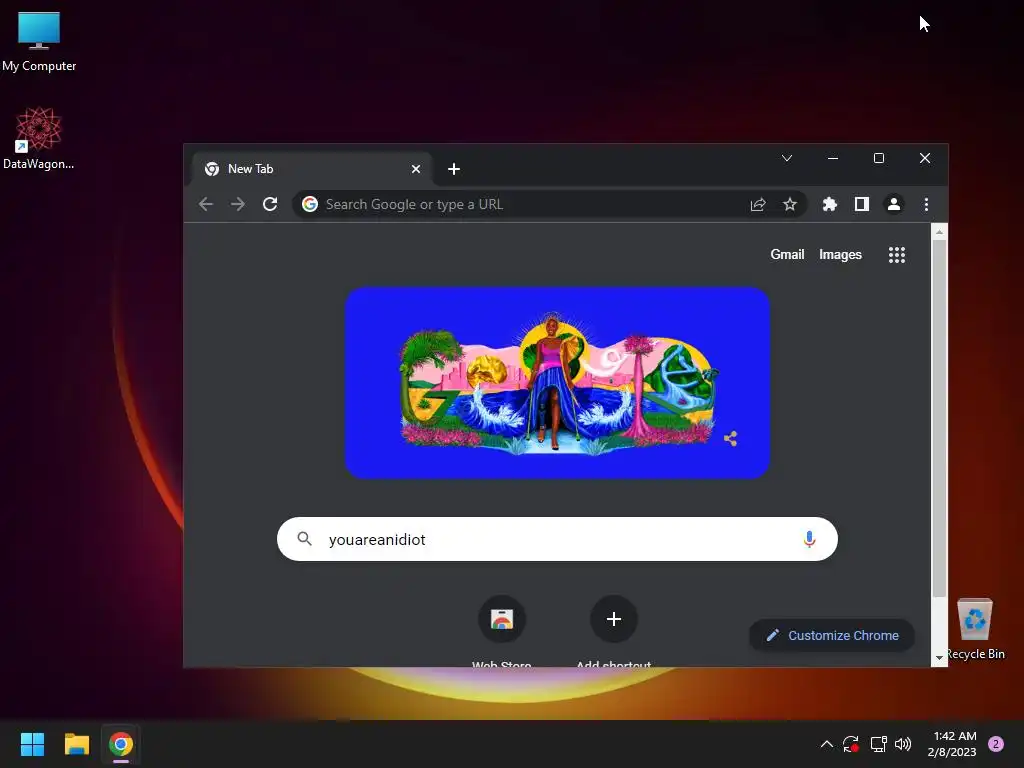Screen dimensions: 1024x768
Task: Click the scroll-down arrow of the page scrollbar
Action: pyautogui.click(x=939, y=658)
